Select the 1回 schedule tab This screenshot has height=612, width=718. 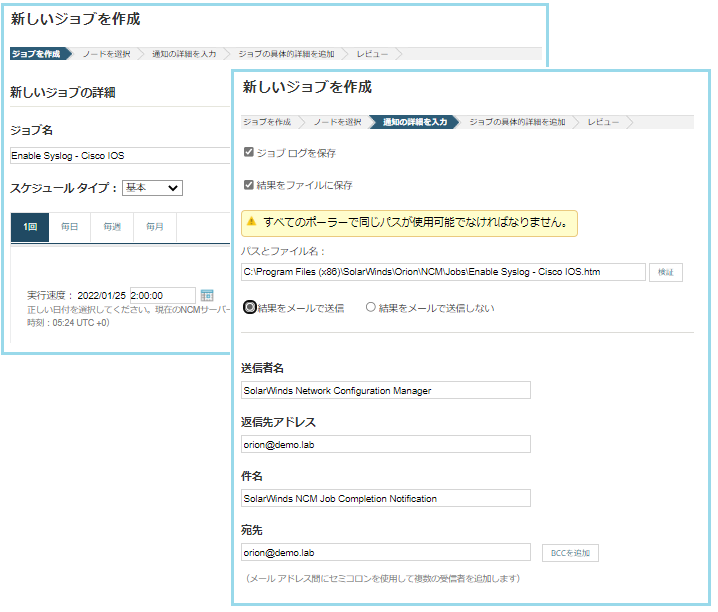pyautogui.click(x=30, y=227)
